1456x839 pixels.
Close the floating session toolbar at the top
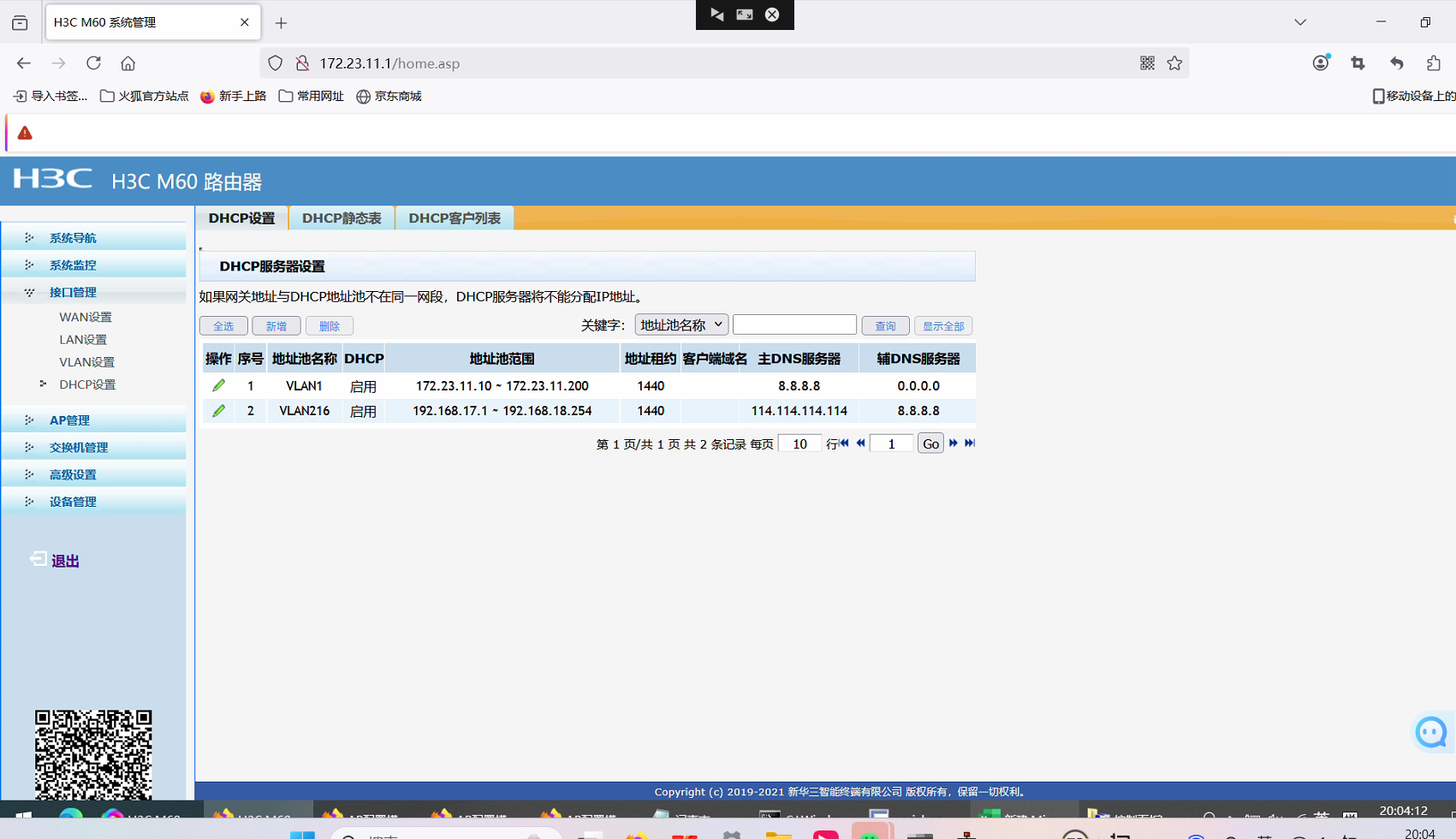click(772, 15)
